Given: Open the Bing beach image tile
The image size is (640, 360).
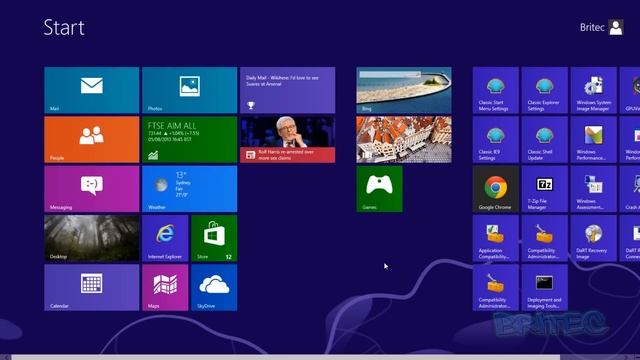Looking at the screenshot, I should pyautogui.click(x=404, y=90).
